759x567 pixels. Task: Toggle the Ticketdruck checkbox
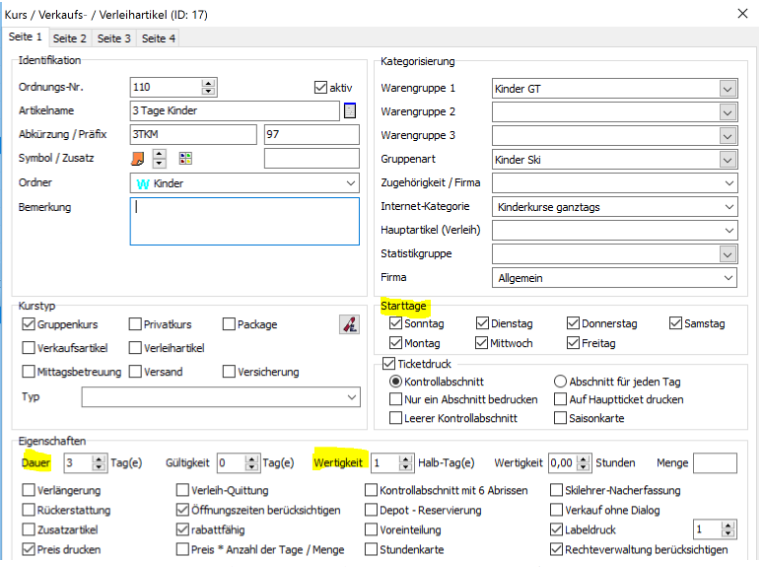pos(388,363)
